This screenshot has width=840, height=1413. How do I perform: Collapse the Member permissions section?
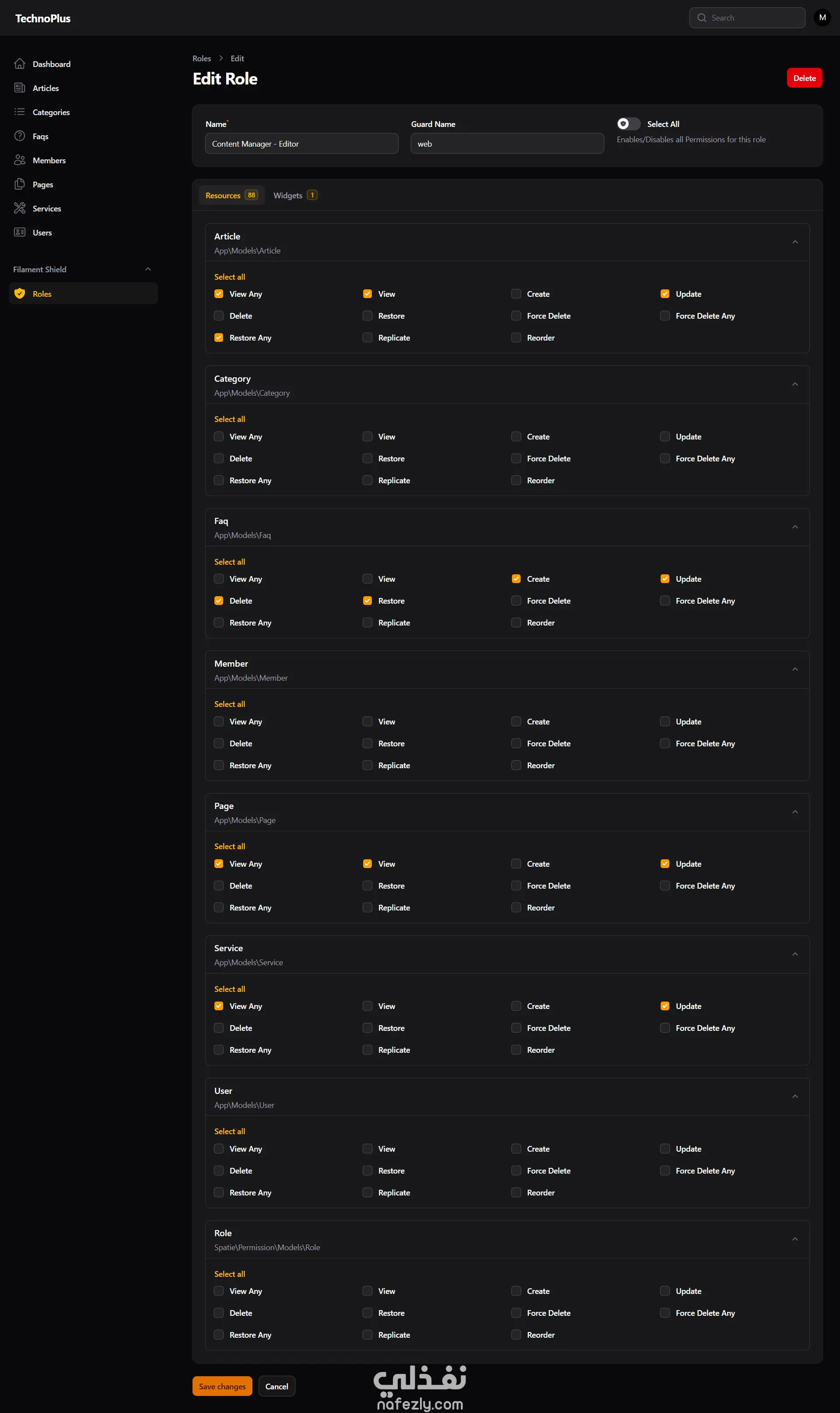[794, 669]
